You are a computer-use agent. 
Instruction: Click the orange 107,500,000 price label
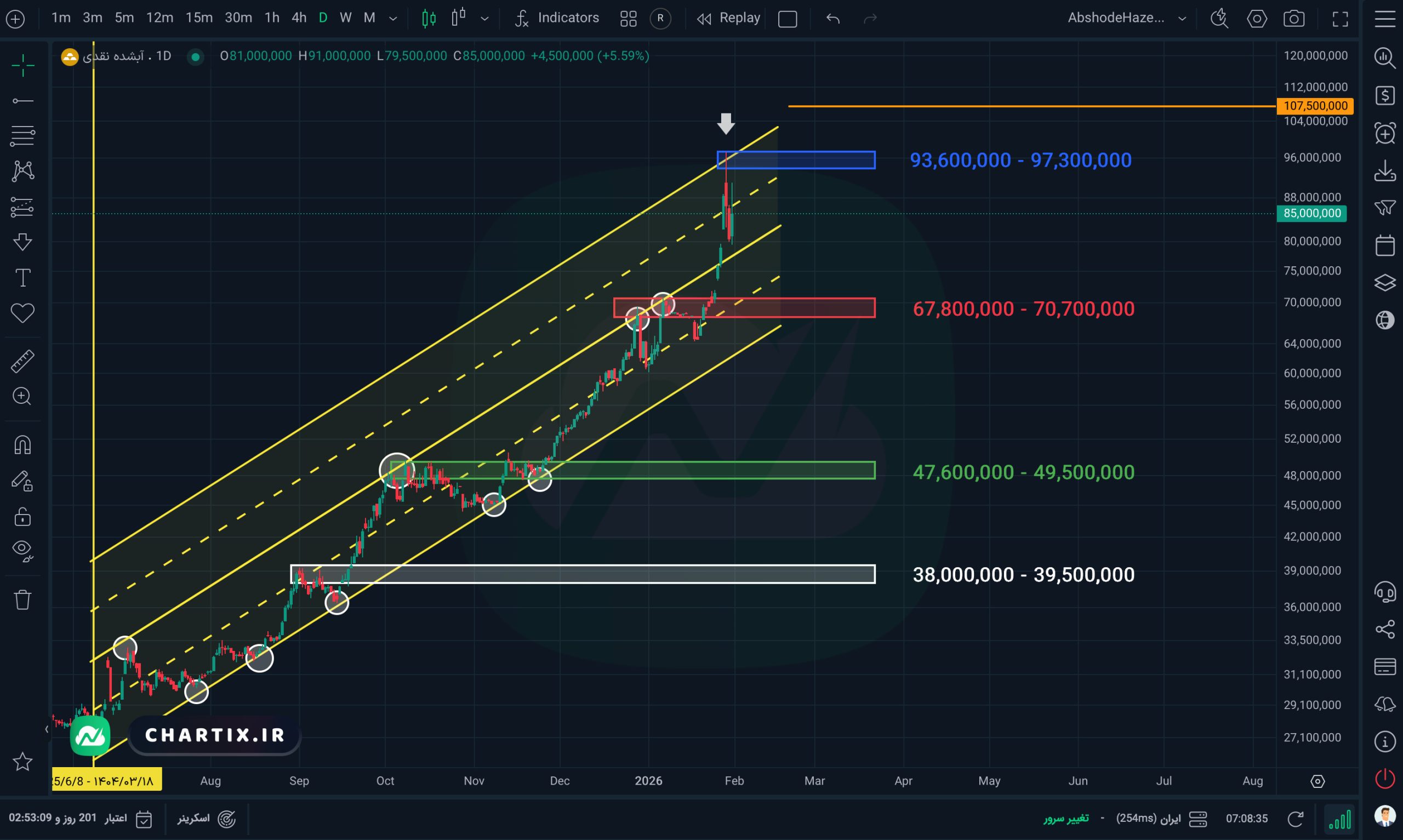1315,106
